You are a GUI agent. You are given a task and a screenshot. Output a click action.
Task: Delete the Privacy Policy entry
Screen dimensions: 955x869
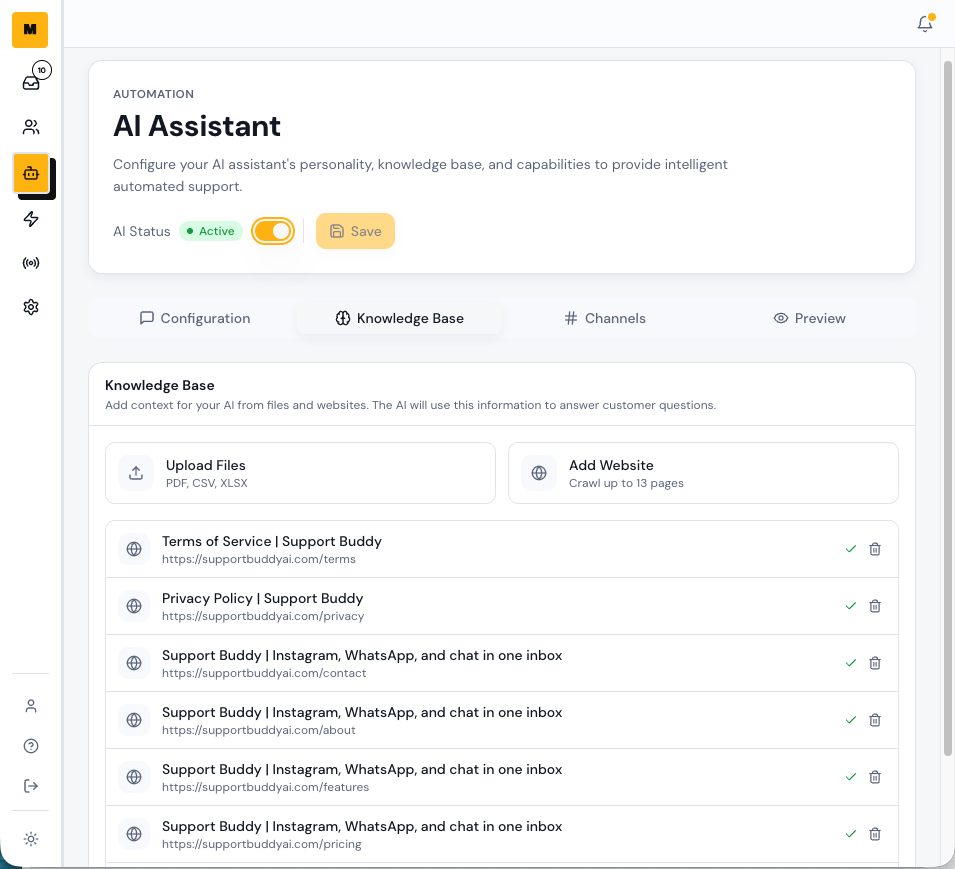tap(875, 606)
